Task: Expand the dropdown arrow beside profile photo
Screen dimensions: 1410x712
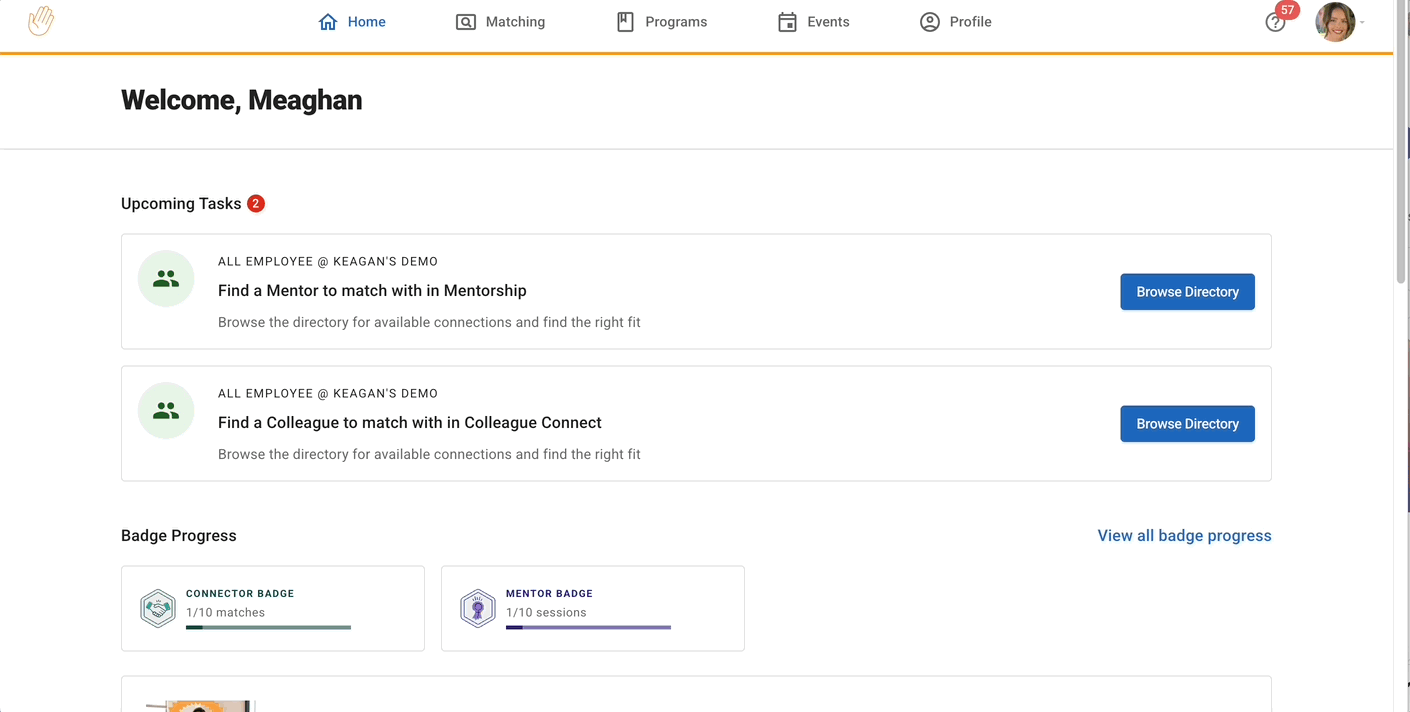Action: [1362, 23]
